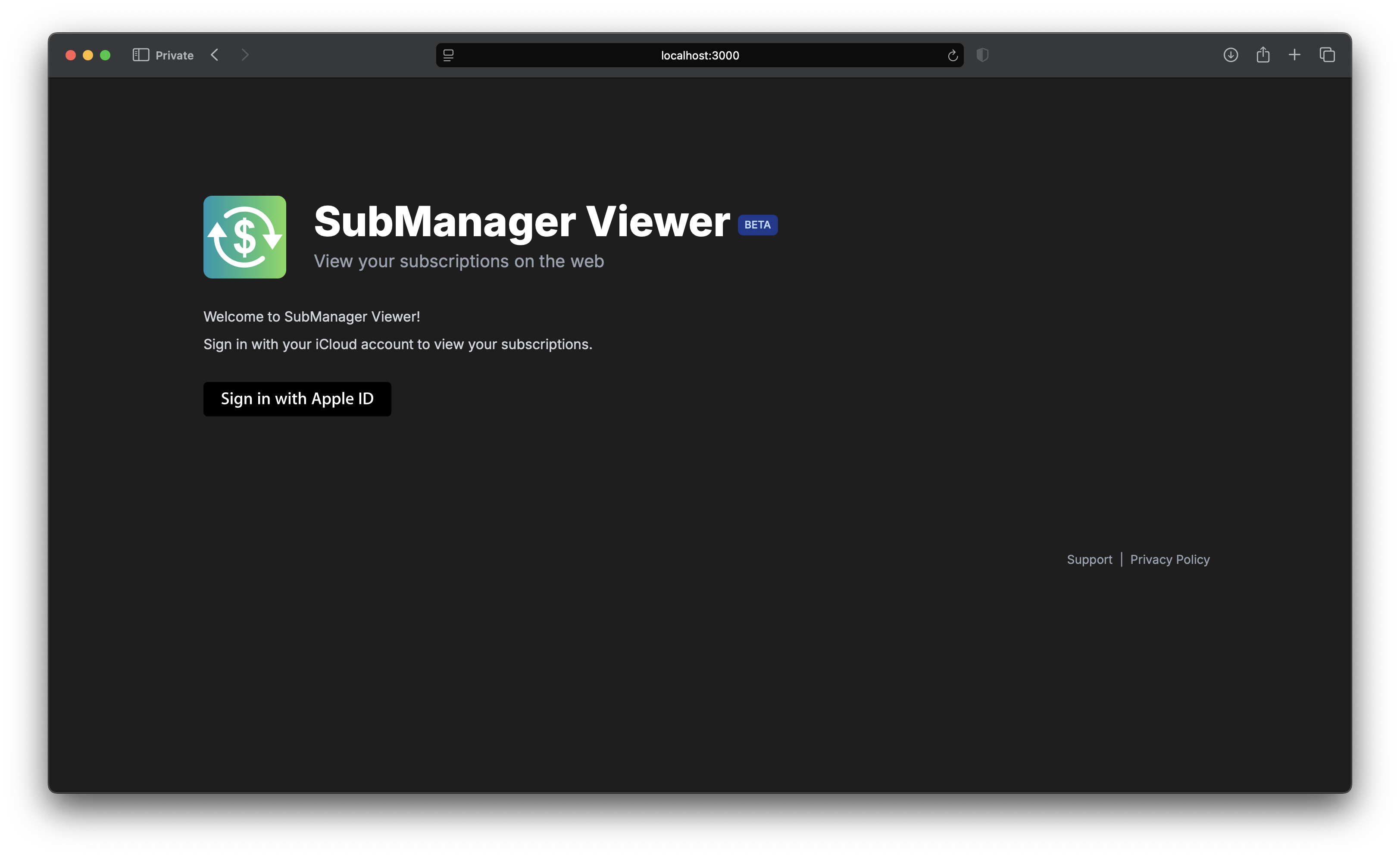
Task: Click the BETA badge
Action: point(757,225)
